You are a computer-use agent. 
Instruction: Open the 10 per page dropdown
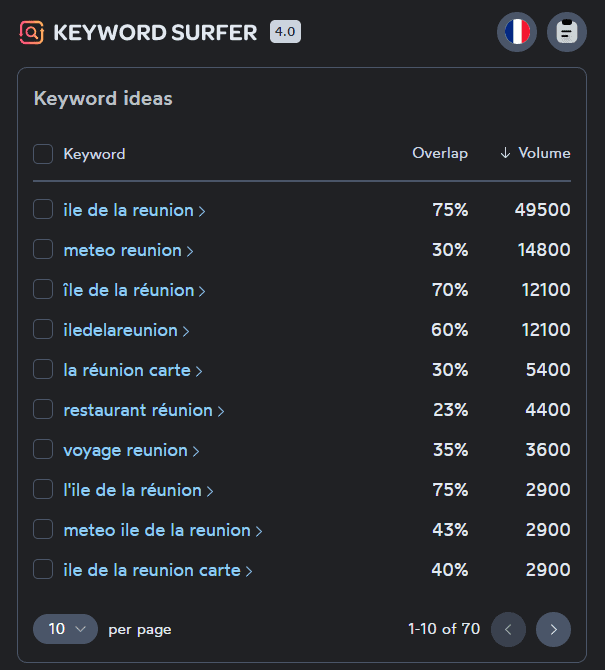(65, 629)
